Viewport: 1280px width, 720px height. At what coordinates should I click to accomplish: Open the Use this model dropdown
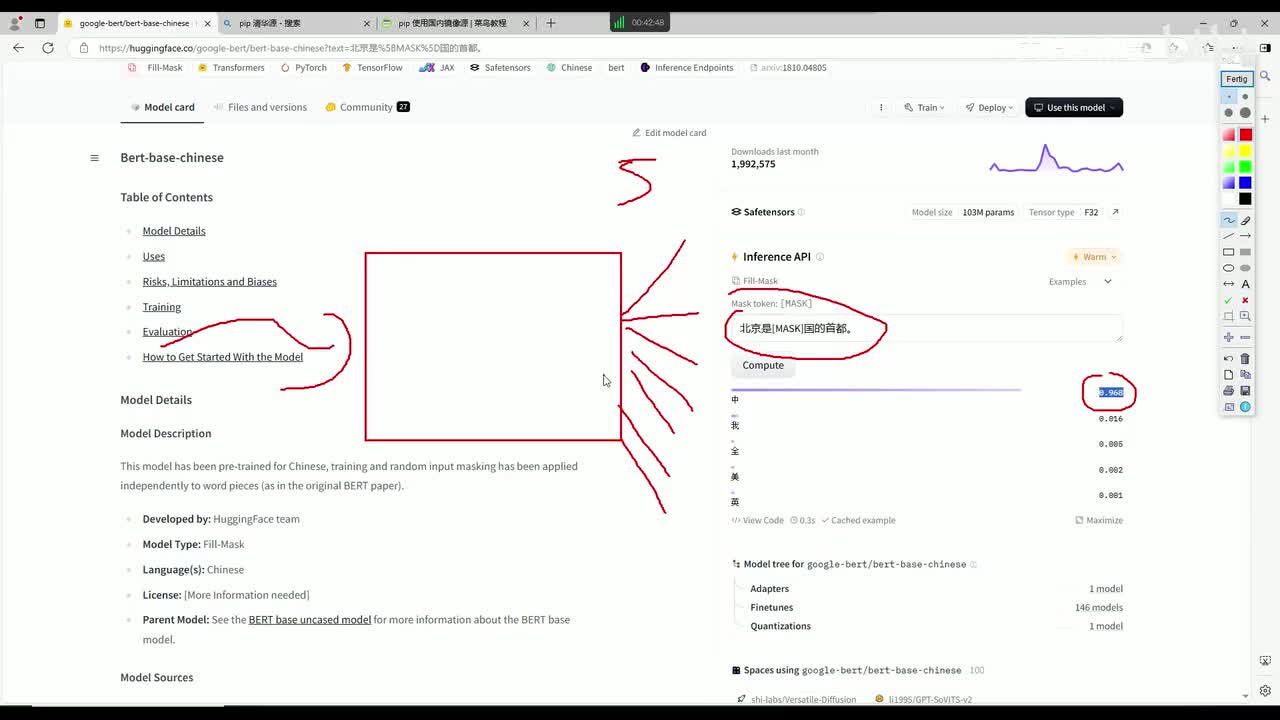(x=1074, y=107)
